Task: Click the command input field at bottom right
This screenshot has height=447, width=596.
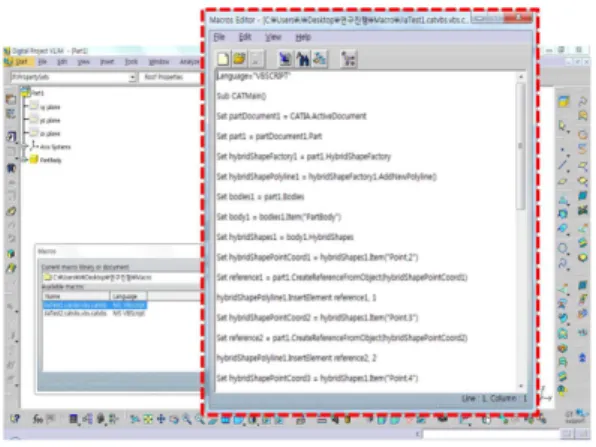Action: click(491, 434)
